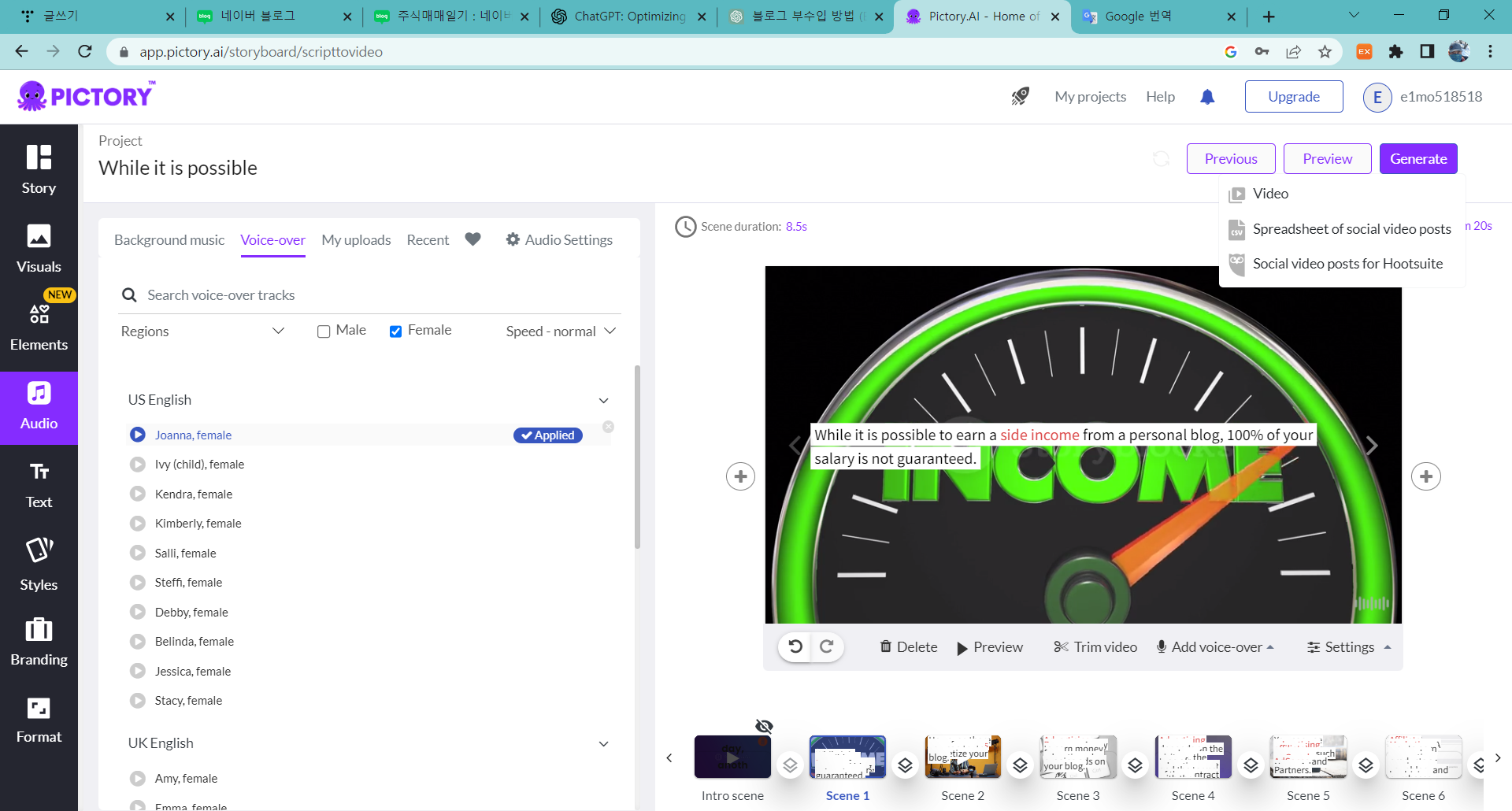The height and width of the screenshot is (811, 1512).
Task: Select the Voice-over tab
Action: pyautogui.click(x=272, y=239)
